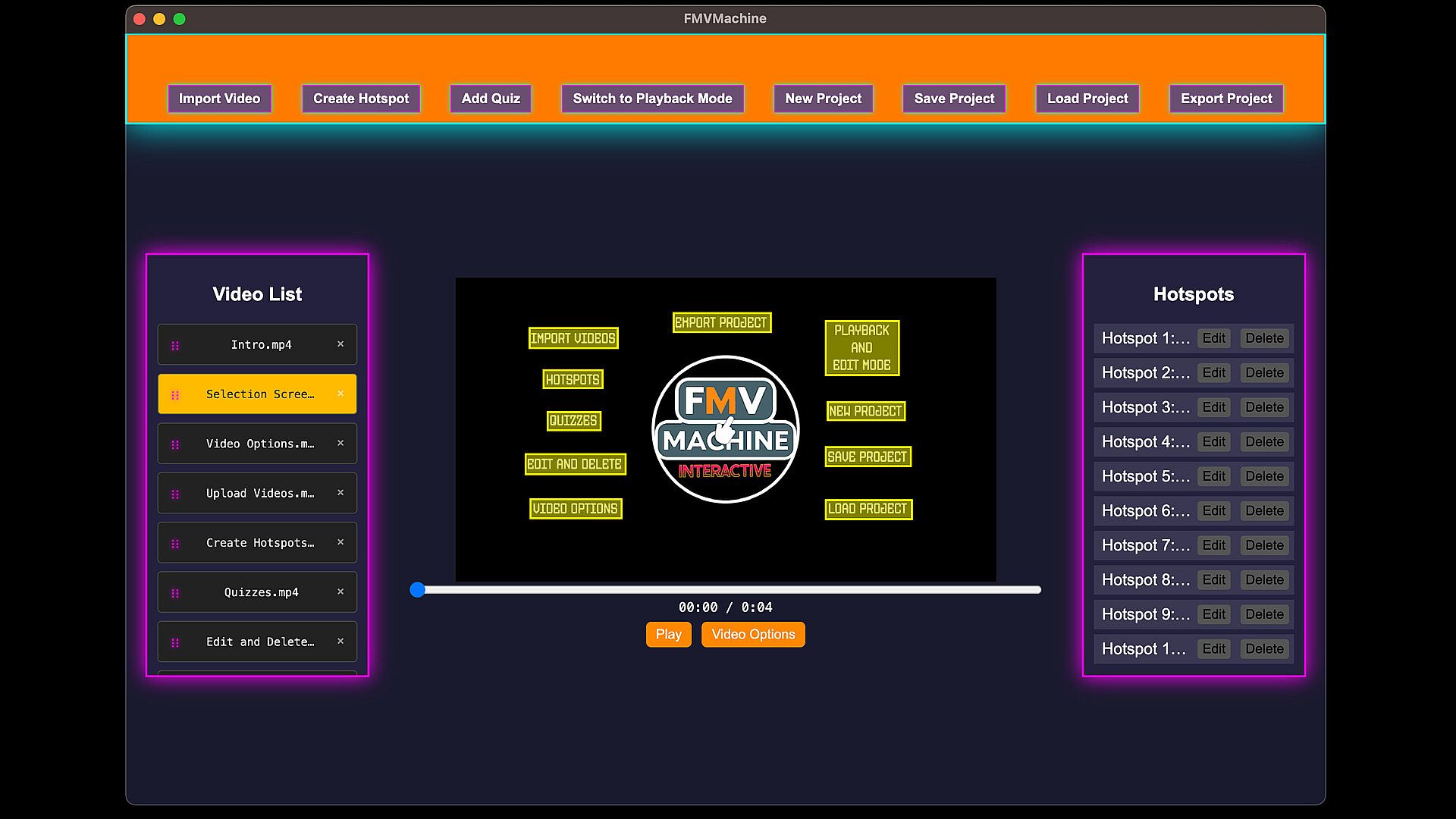
Task: Select Intro.mp4 in the Video List
Action: click(261, 345)
